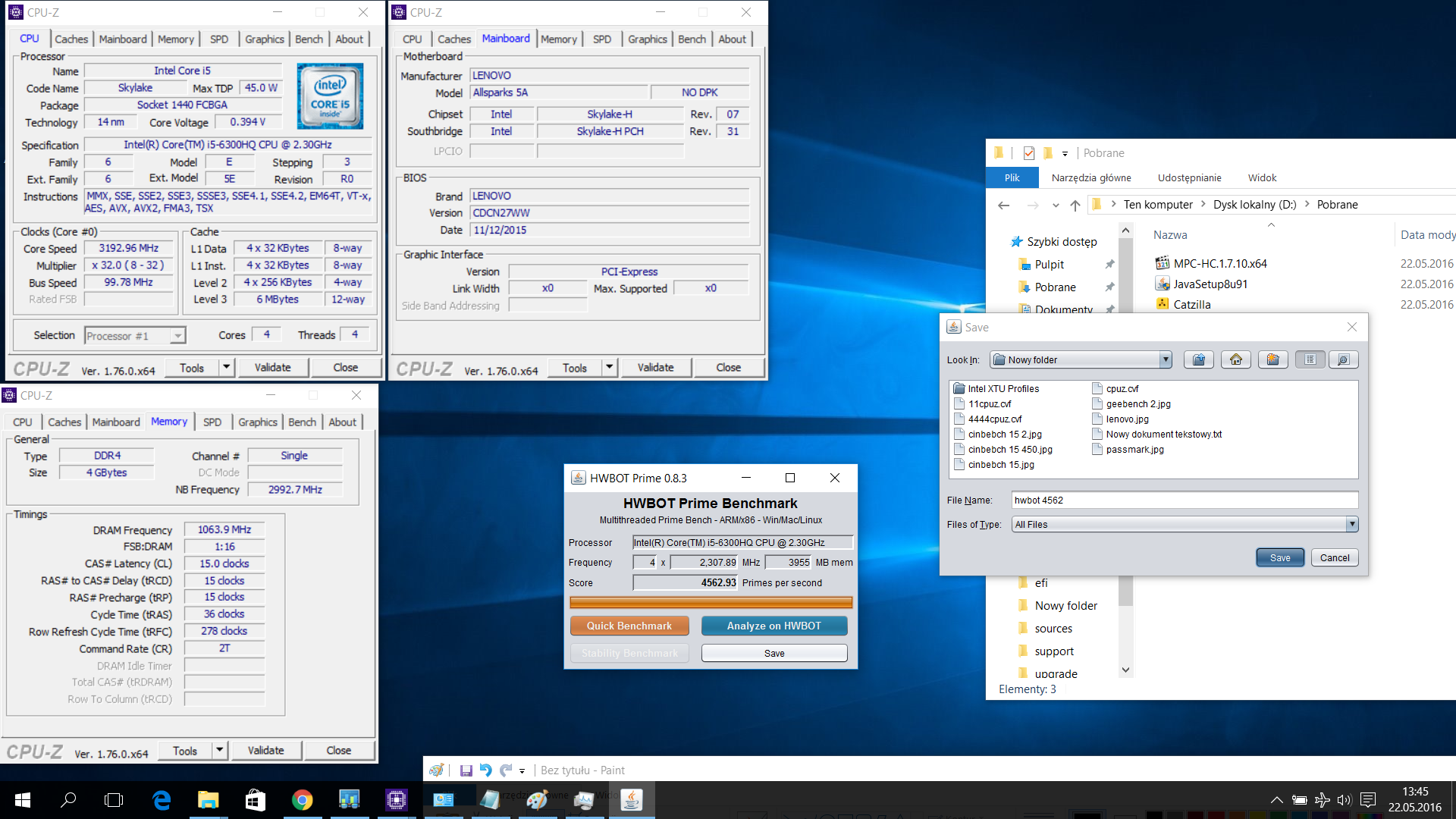Click the Save icon in Paint title bar
Screen dimensions: 1456x819
(x=466, y=770)
